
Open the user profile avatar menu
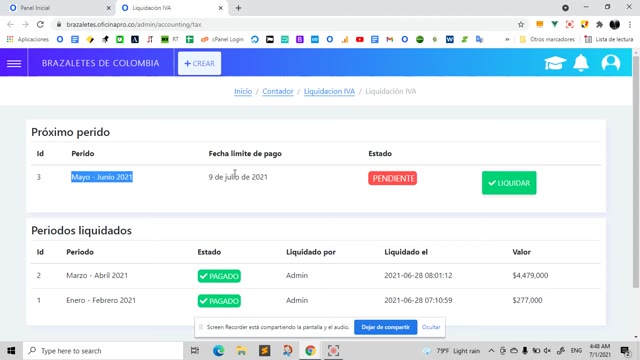[x=611, y=63]
